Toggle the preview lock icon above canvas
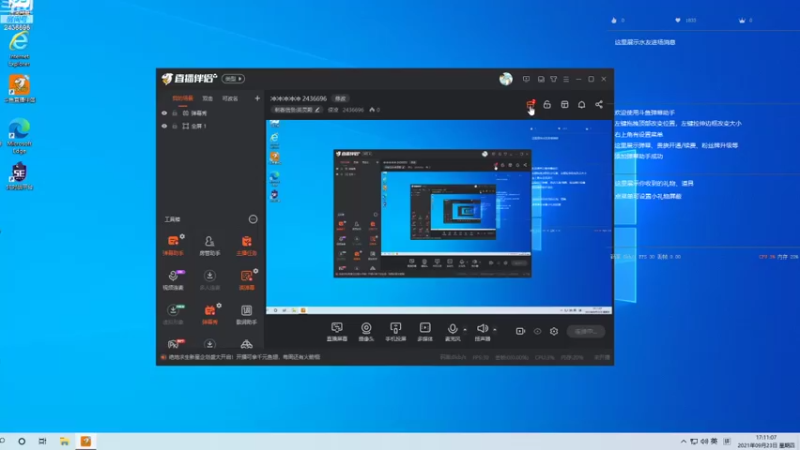 (x=547, y=105)
